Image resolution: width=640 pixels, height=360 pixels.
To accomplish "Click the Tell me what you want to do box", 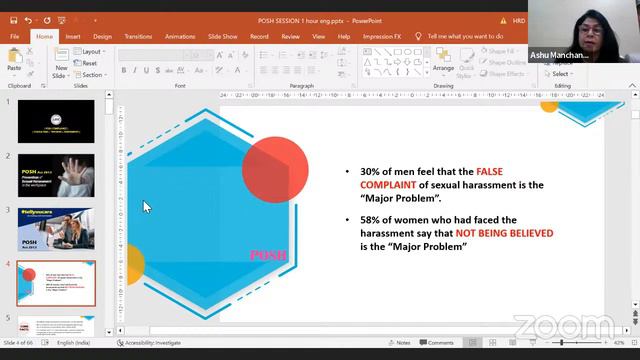I will tap(465, 36).
